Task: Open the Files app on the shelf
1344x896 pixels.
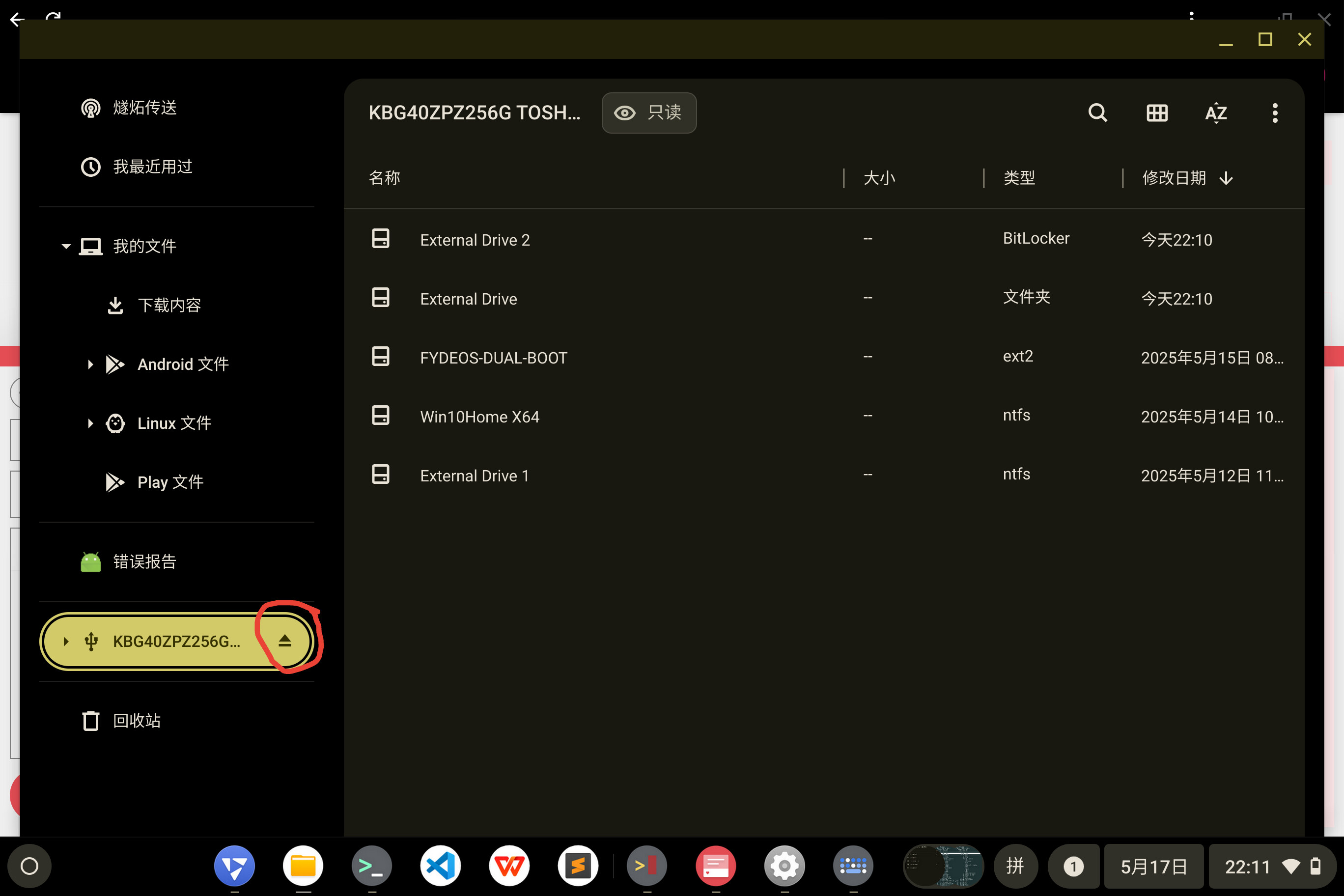Action: (x=303, y=867)
